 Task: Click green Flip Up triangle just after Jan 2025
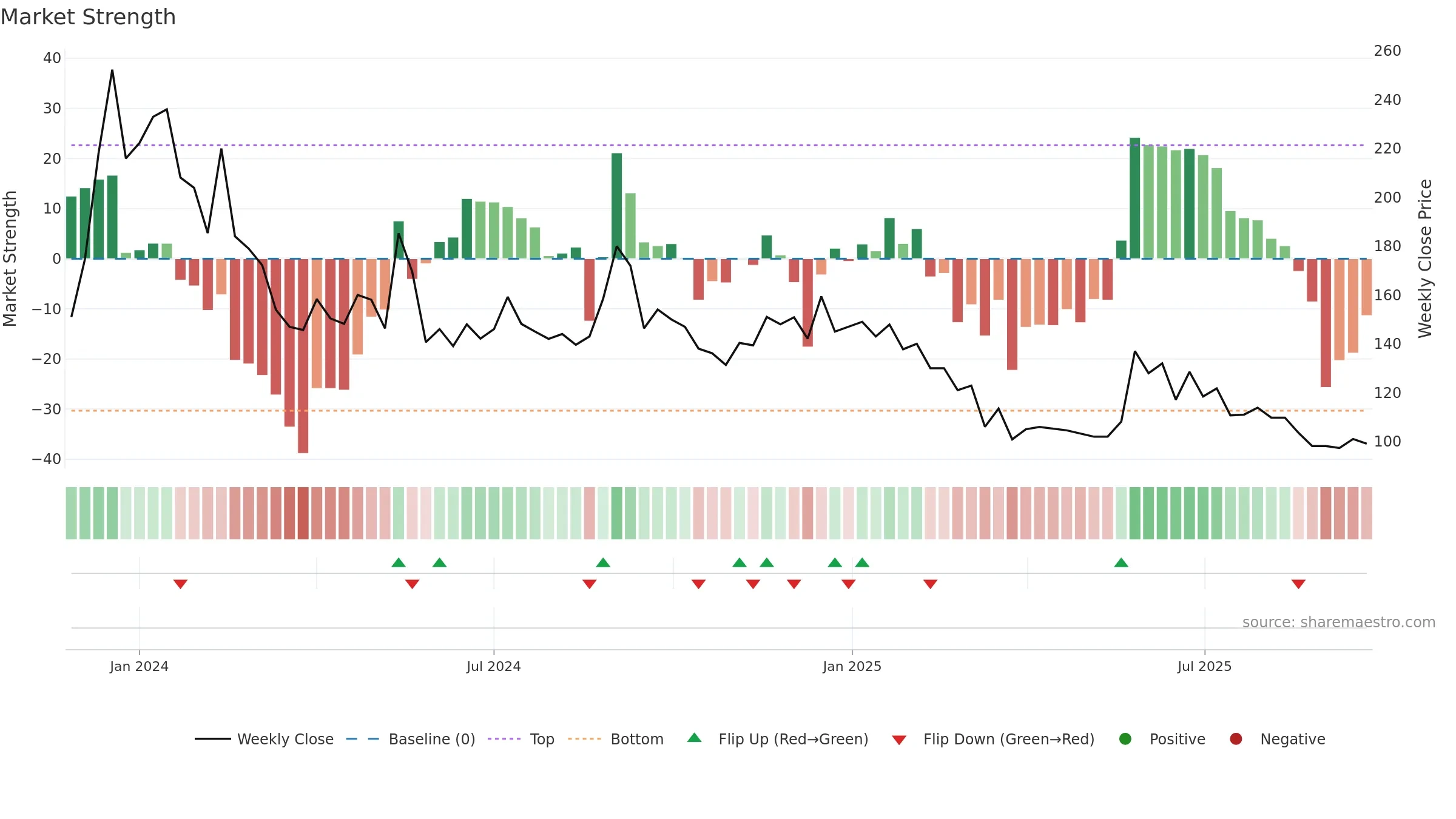point(862,562)
